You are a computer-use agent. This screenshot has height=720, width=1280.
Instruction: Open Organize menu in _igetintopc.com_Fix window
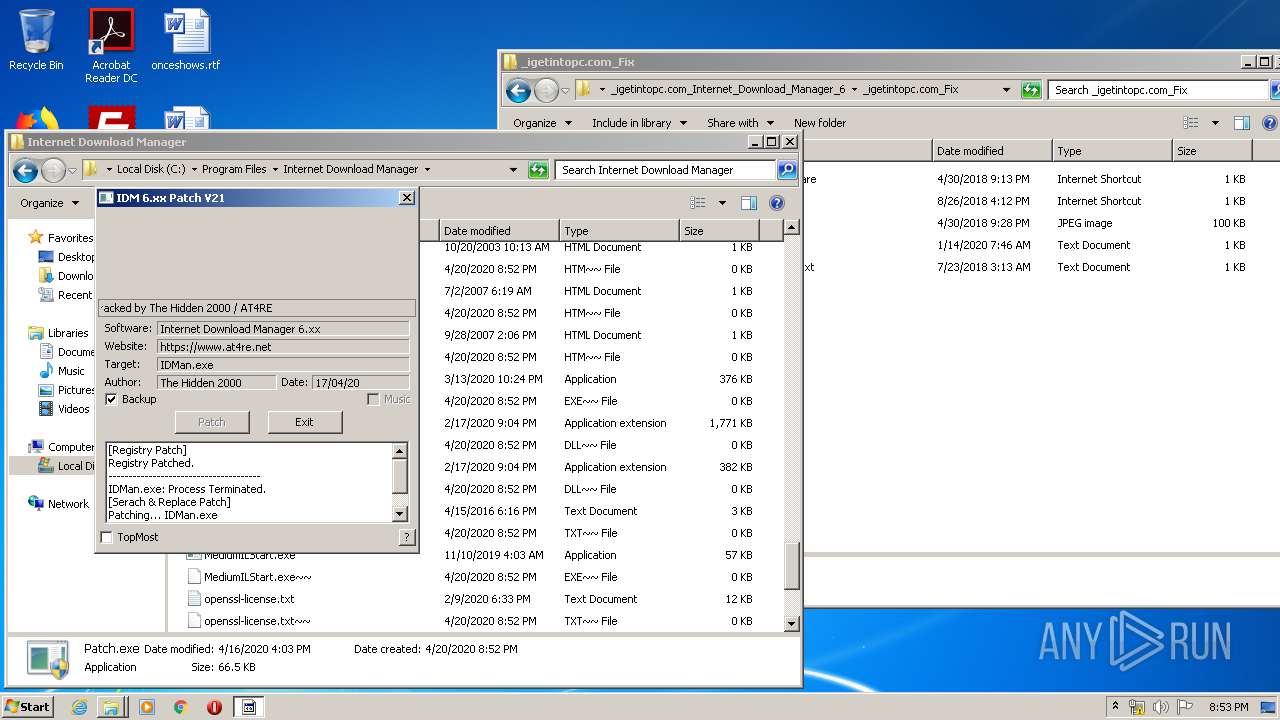(x=543, y=123)
